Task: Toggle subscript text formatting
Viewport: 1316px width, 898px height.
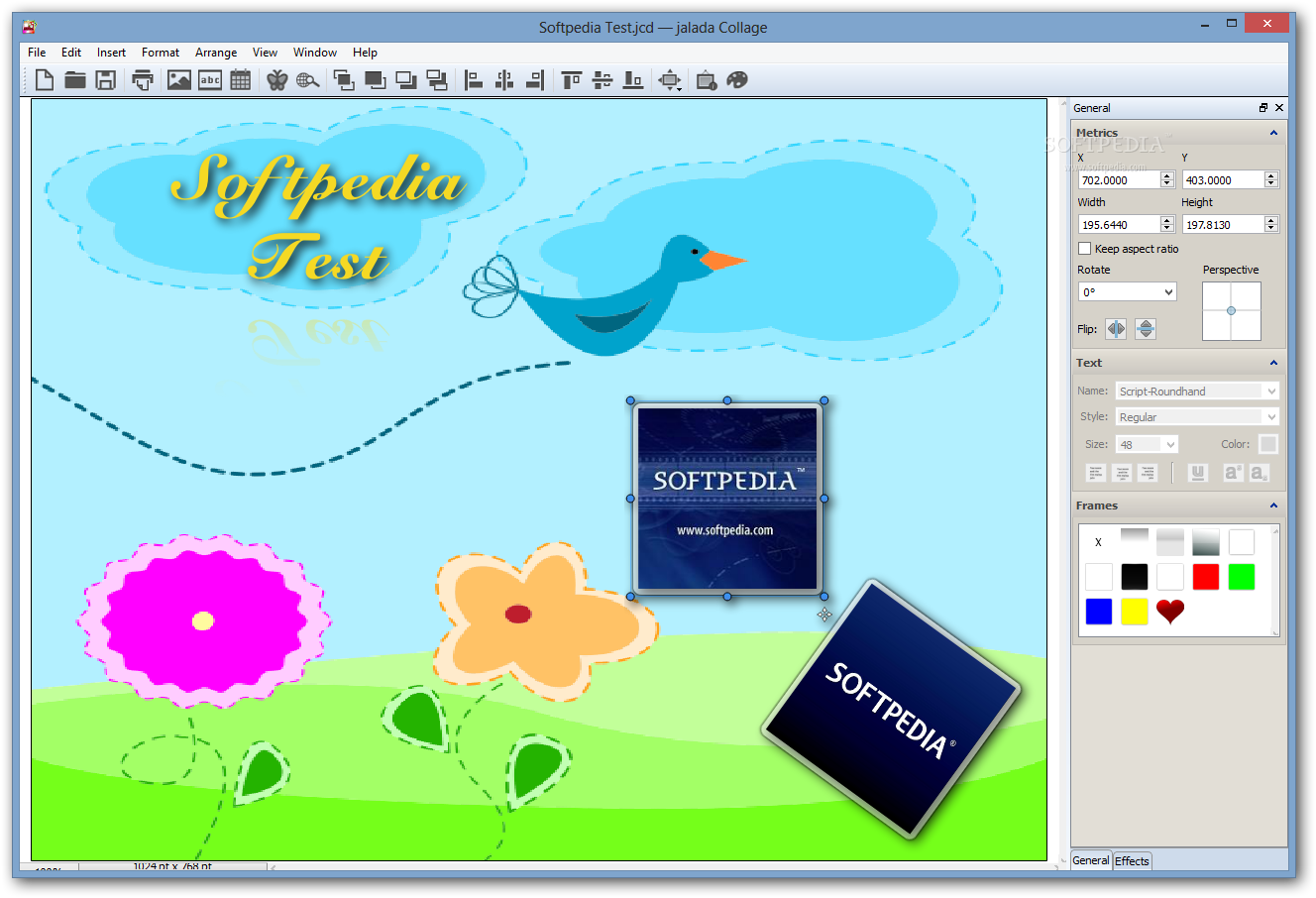Action: [x=1259, y=473]
